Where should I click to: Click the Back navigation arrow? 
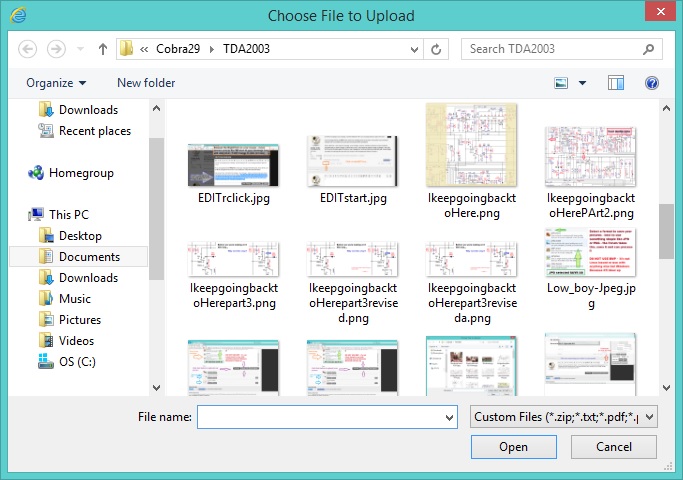28,48
